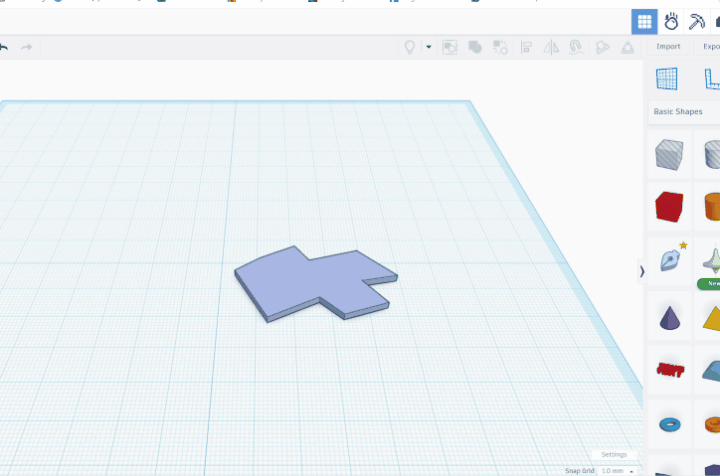Toggle the Show All lightbulb icon
720x476 pixels.
coord(410,47)
